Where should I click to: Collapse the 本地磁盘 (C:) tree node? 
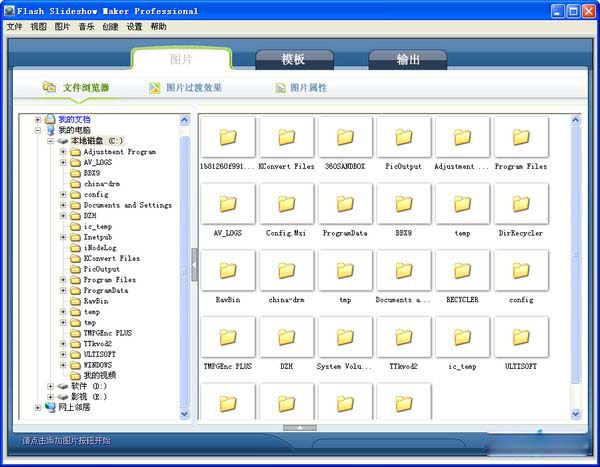point(50,141)
